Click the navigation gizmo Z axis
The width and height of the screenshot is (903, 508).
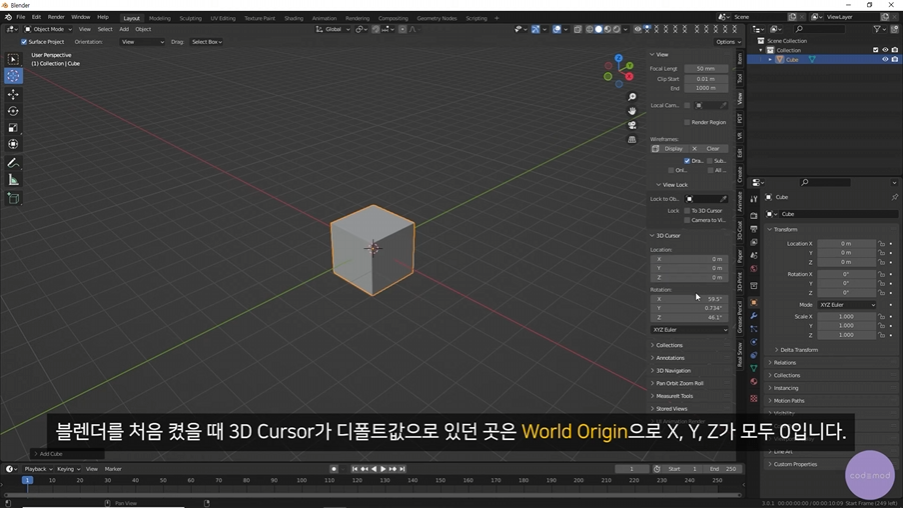pos(619,58)
